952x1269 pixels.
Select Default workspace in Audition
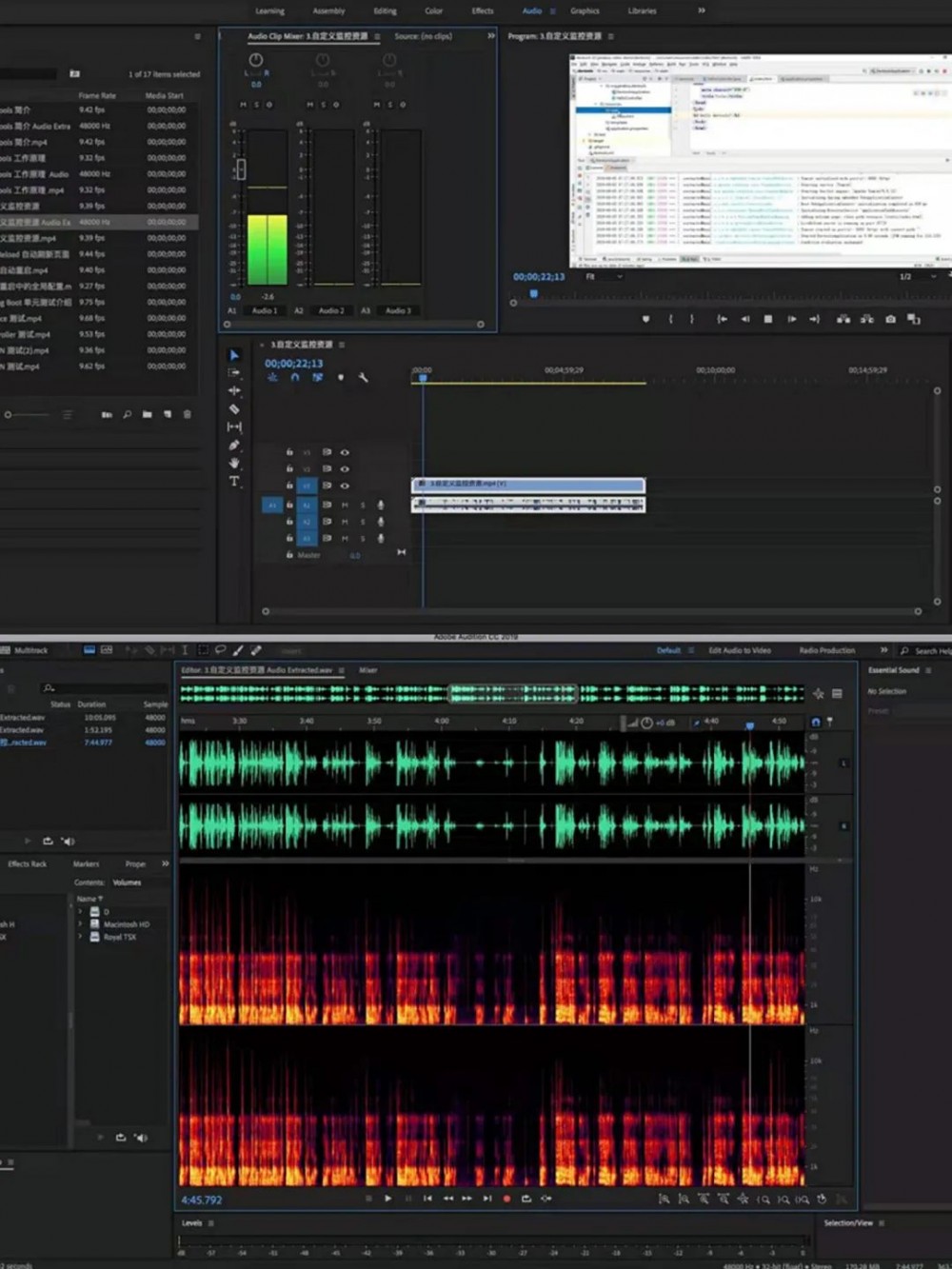(x=668, y=650)
